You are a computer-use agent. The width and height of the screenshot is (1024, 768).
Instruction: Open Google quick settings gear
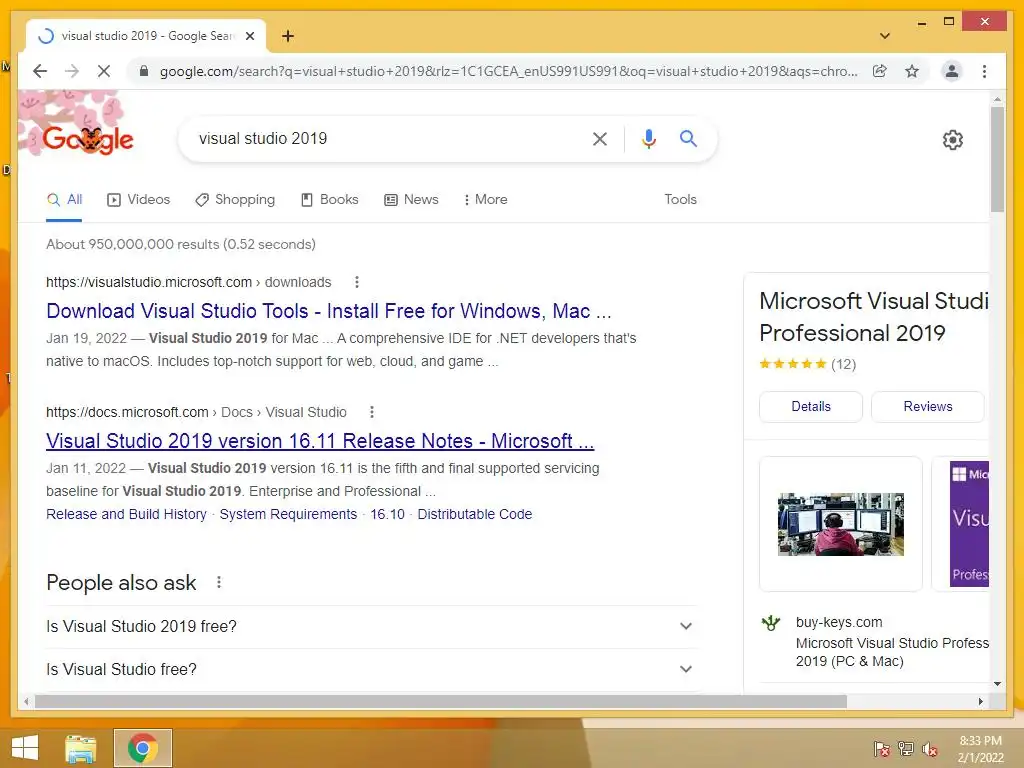tap(953, 140)
